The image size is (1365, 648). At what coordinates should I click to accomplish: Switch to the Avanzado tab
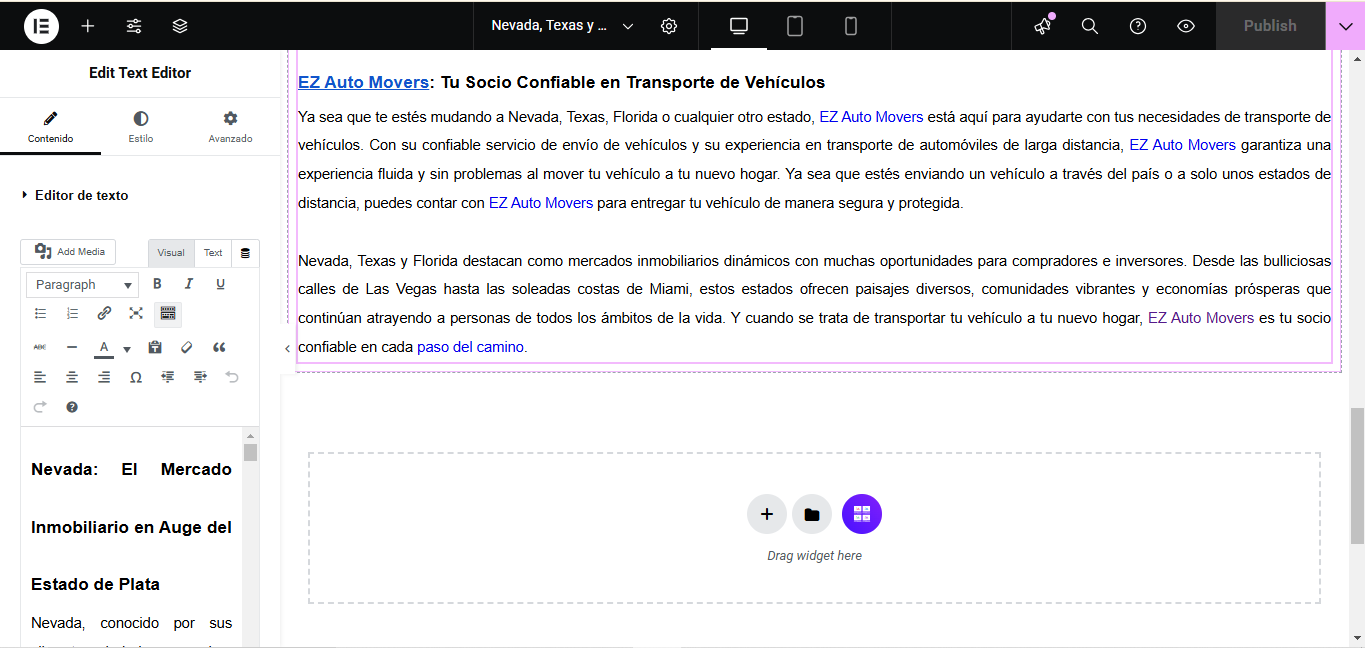point(230,127)
